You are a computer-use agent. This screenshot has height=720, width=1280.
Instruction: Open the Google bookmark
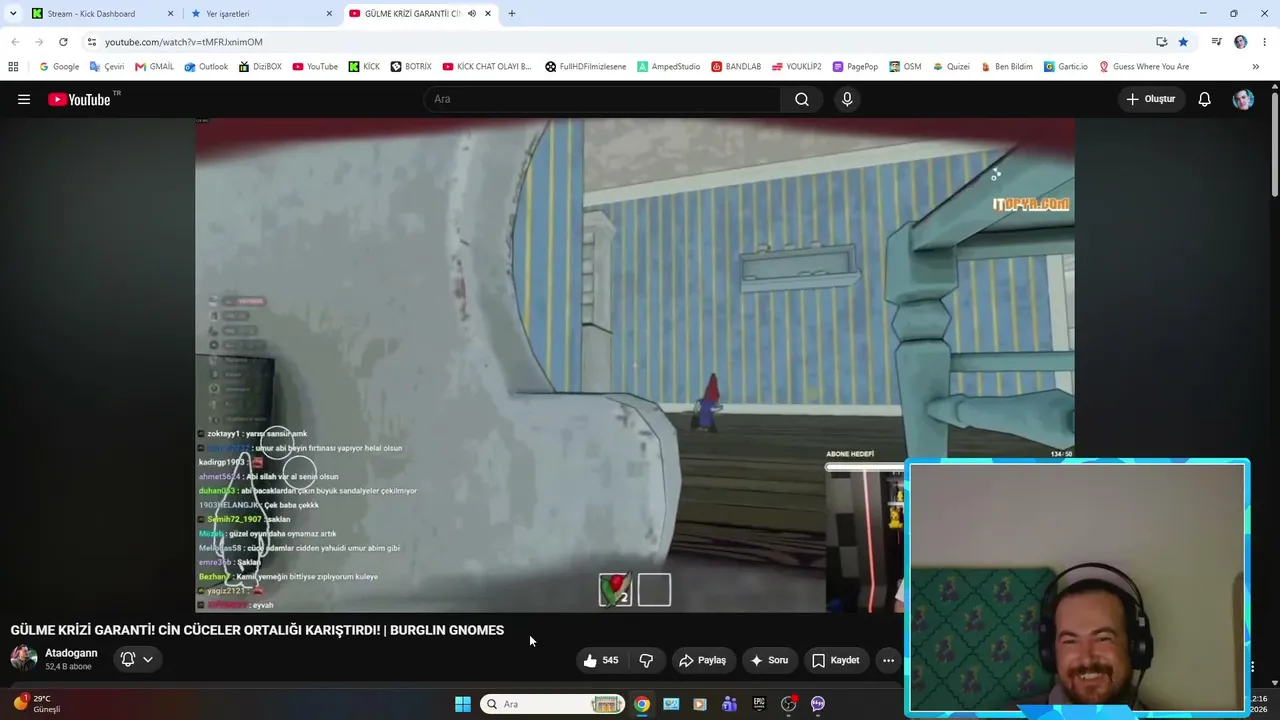(59, 67)
